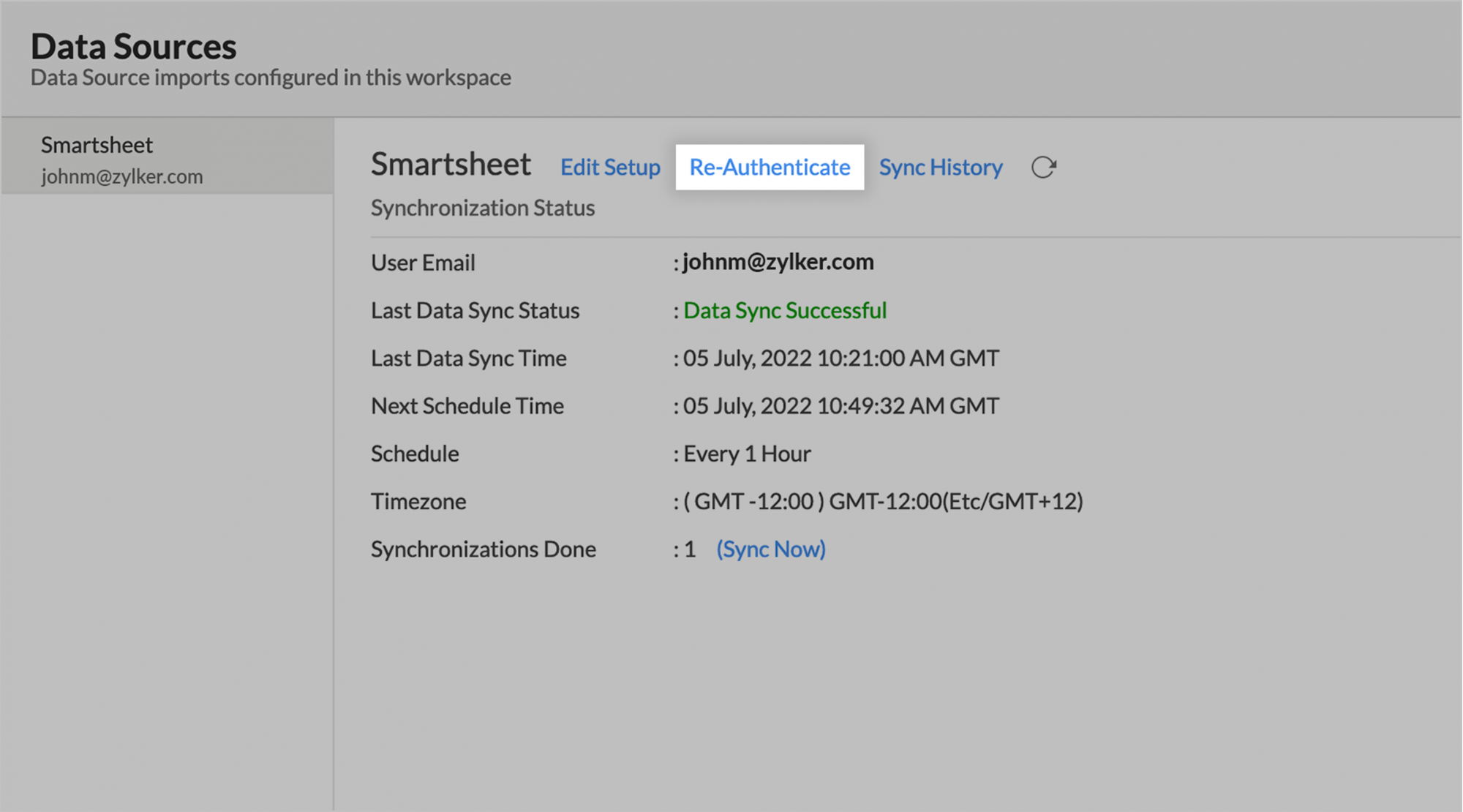The height and width of the screenshot is (812, 1463).
Task: Open Sync History
Action: click(x=941, y=168)
